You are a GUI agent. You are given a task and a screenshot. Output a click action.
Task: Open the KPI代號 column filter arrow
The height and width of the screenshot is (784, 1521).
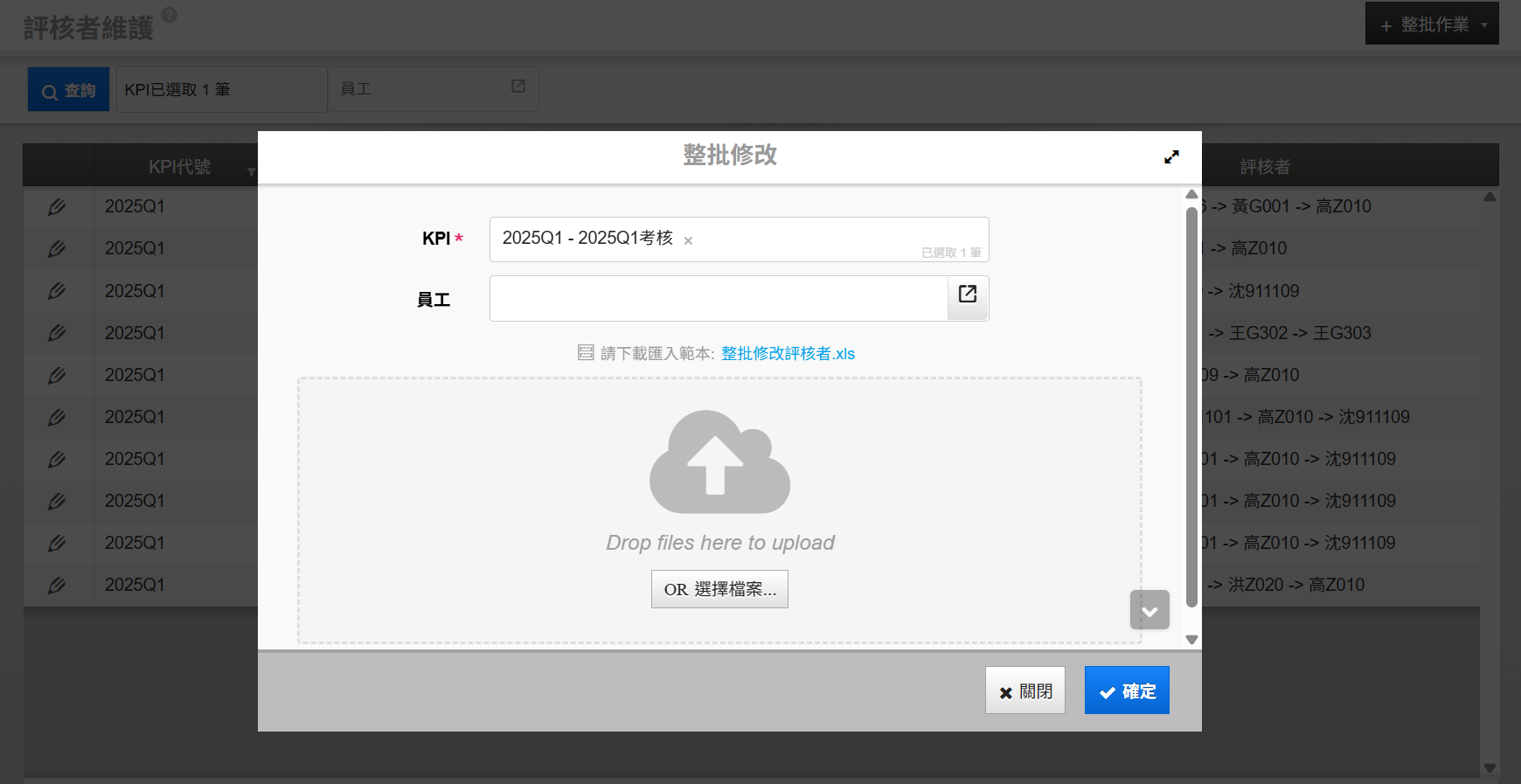tap(251, 171)
